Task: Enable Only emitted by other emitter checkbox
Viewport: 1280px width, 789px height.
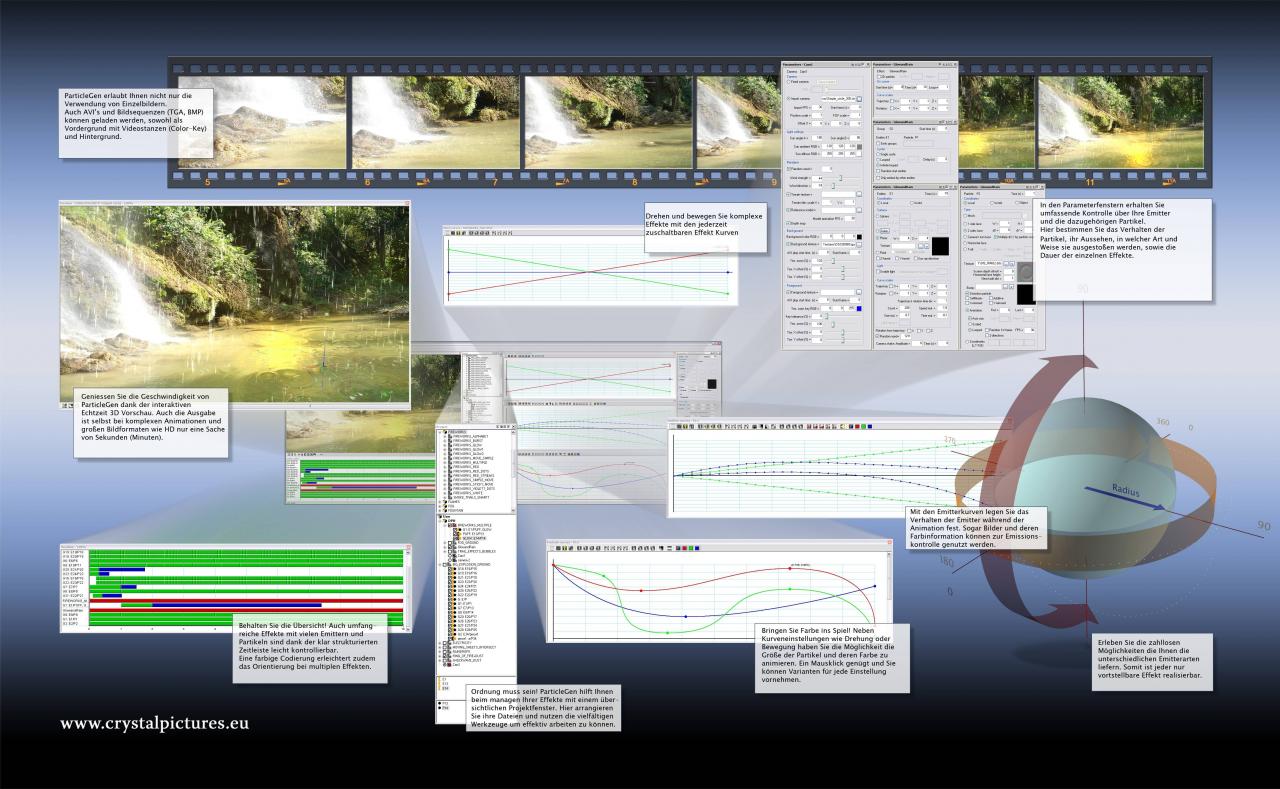Action: tap(878, 178)
